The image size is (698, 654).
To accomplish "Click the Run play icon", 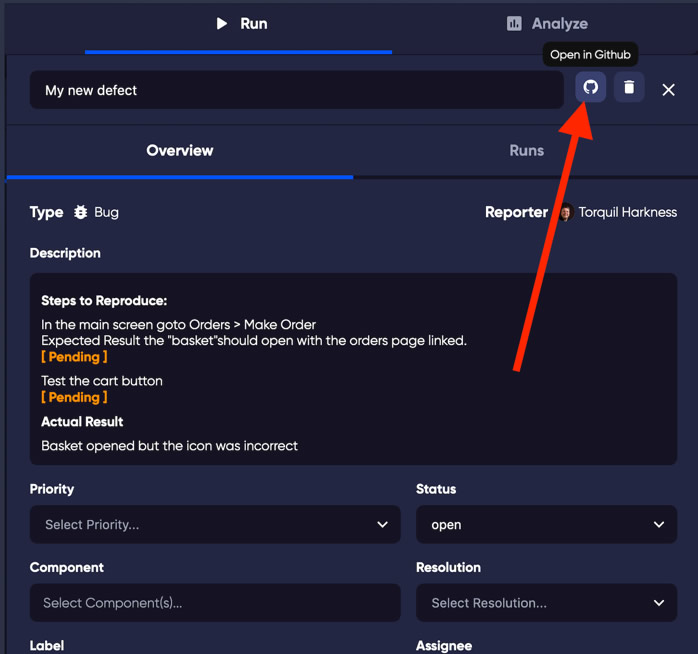I will [x=221, y=24].
